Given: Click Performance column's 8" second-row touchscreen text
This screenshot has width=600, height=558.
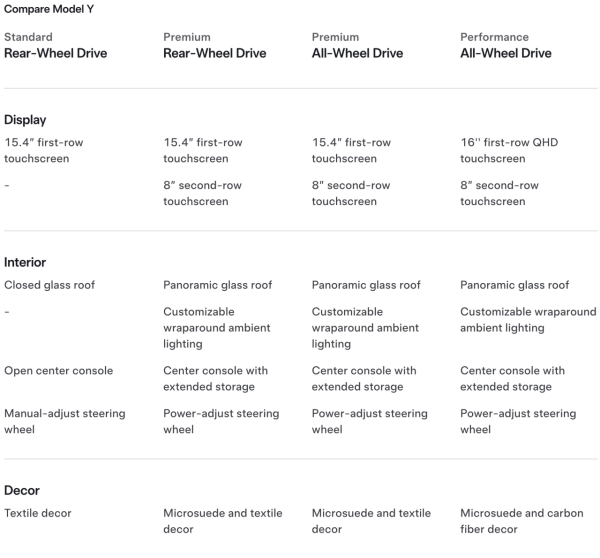Looking at the screenshot, I should pyautogui.click(x=499, y=193).
